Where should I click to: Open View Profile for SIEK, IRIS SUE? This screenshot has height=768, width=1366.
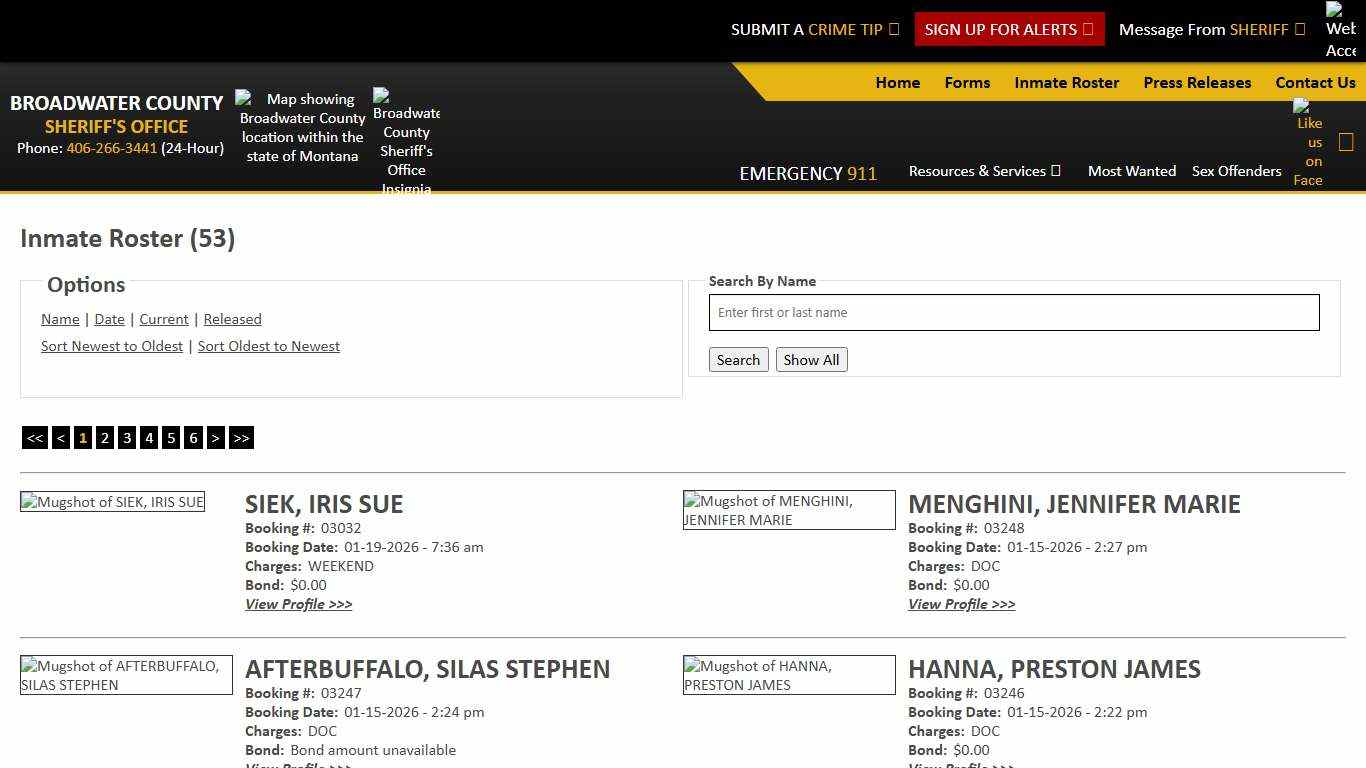point(298,604)
